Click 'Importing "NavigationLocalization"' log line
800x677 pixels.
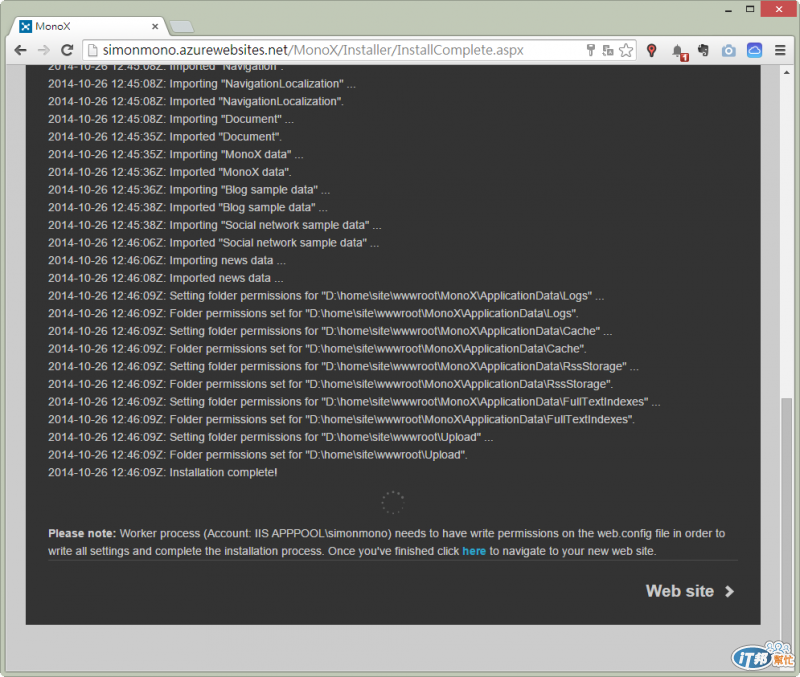[x=202, y=84]
